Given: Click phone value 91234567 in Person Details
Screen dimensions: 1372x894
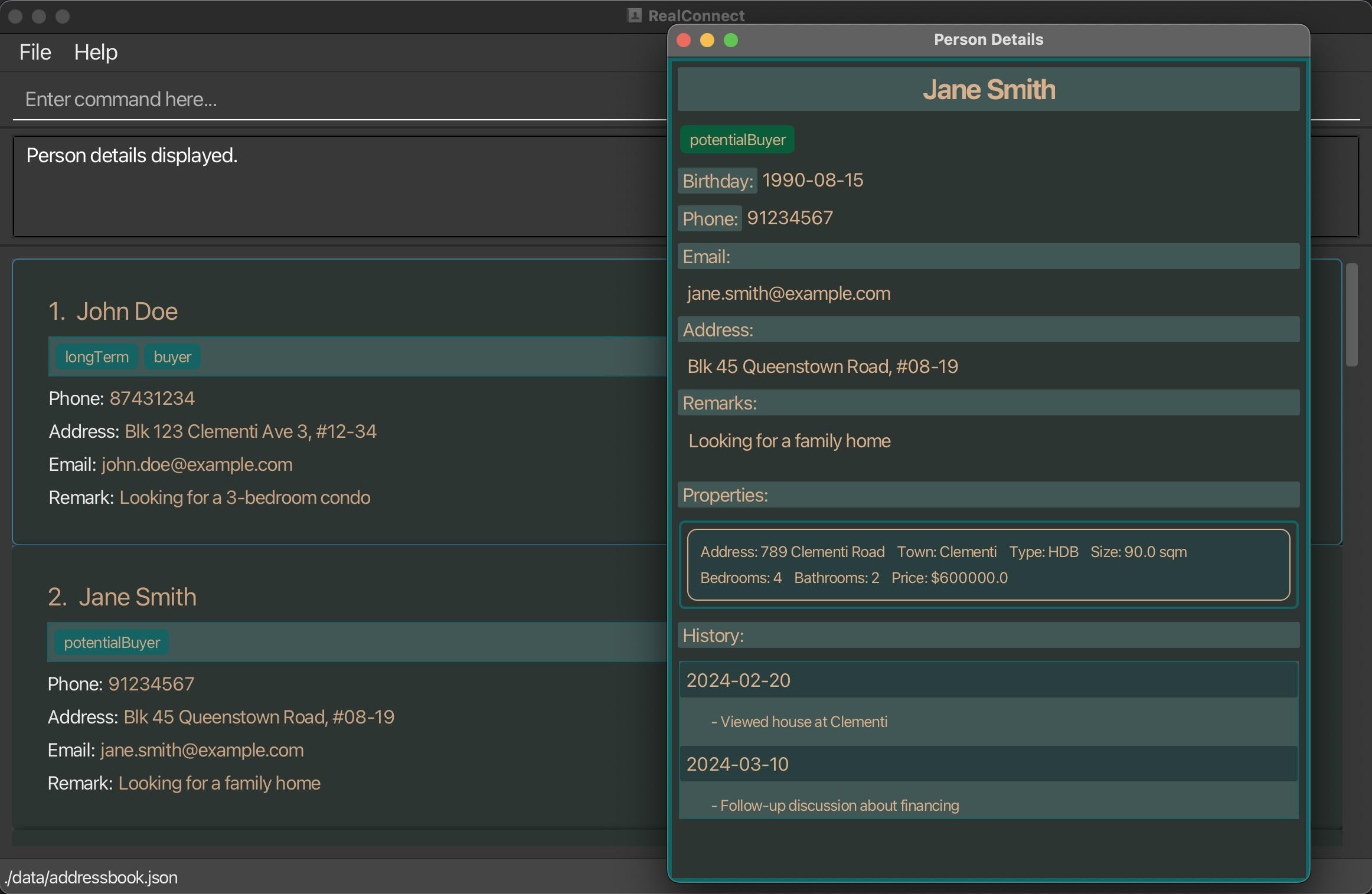Looking at the screenshot, I should 790,218.
